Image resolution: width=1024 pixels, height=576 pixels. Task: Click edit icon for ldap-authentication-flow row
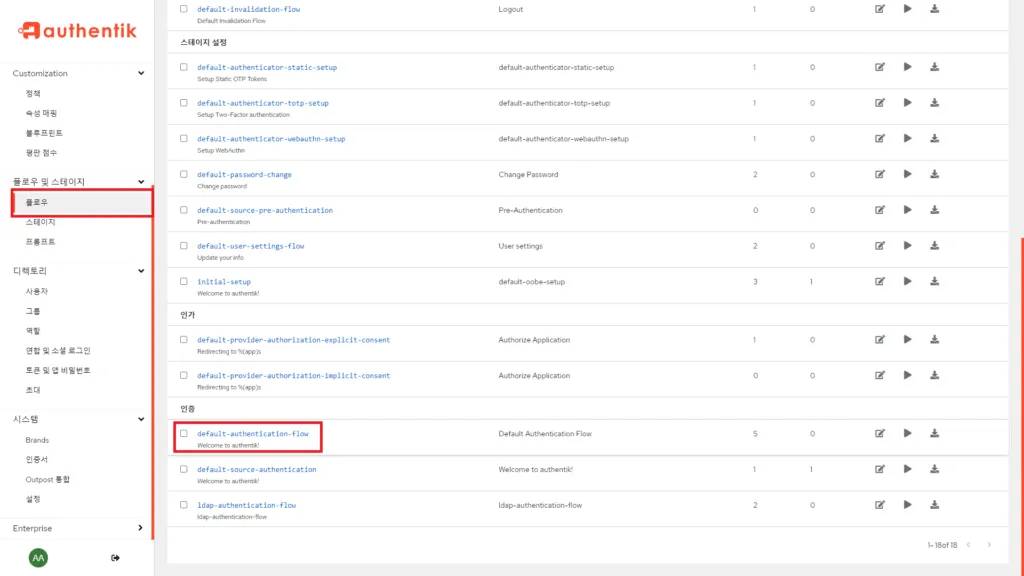[x=880, y=505]
